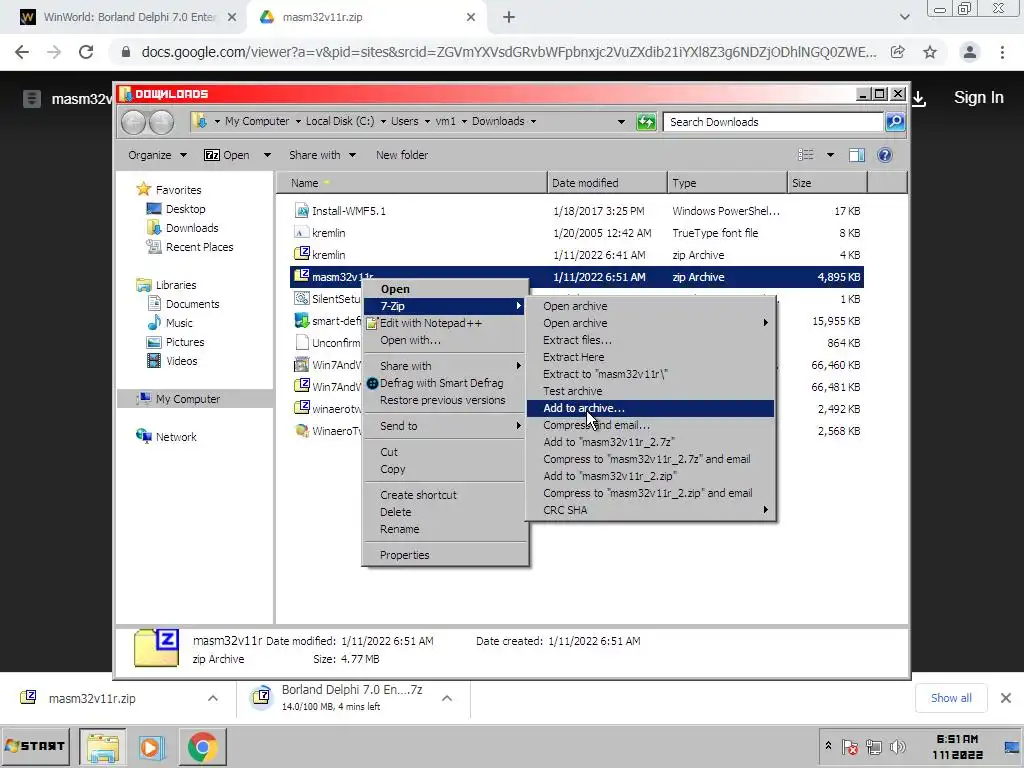Choose Test archive menu entry
This screenshot has height=768, width=1024.
pyautogui.click(x=650, y=391)
